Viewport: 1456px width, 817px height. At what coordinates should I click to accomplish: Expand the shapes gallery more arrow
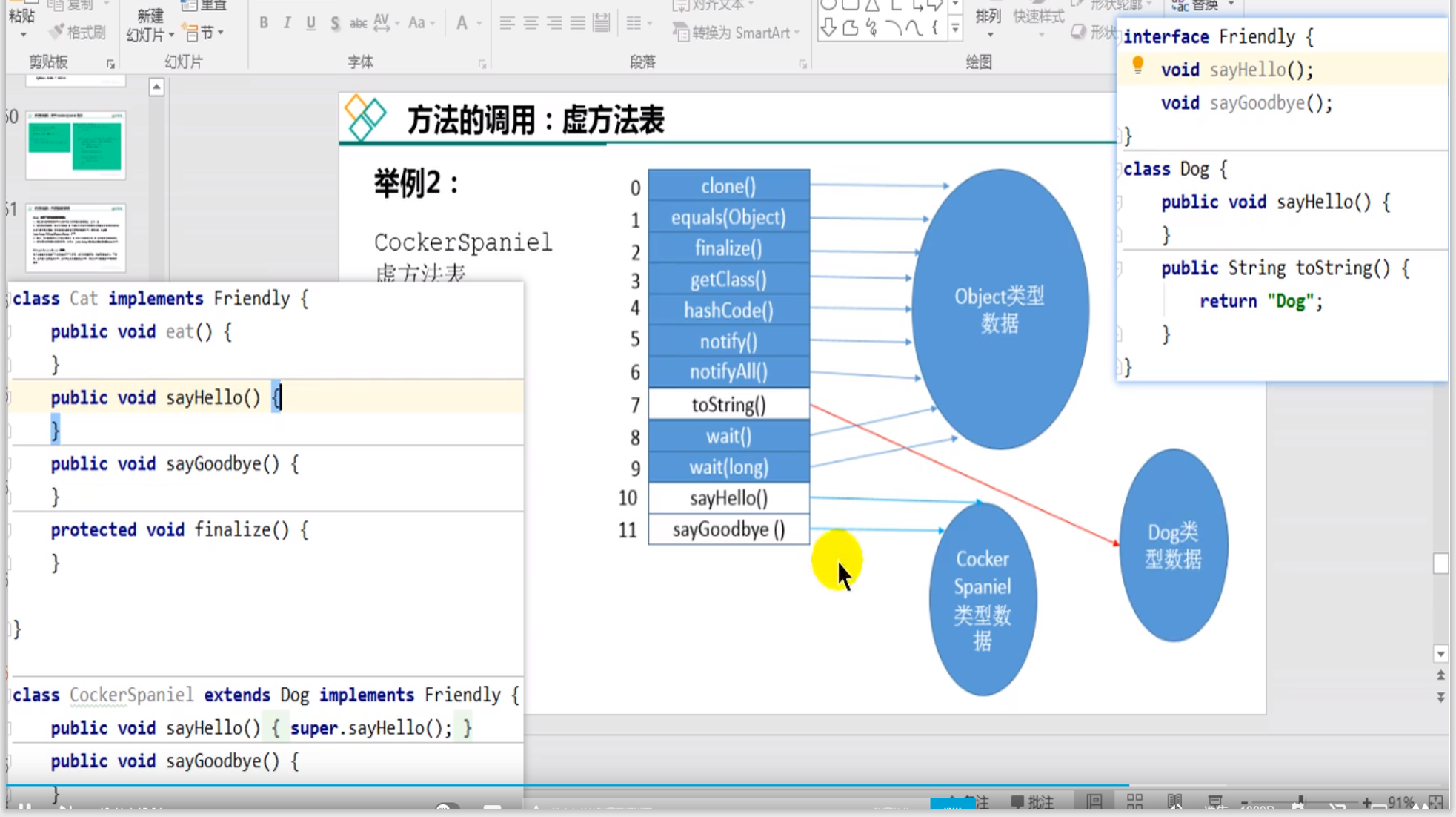pyautogui.click(x=955, y=30)
